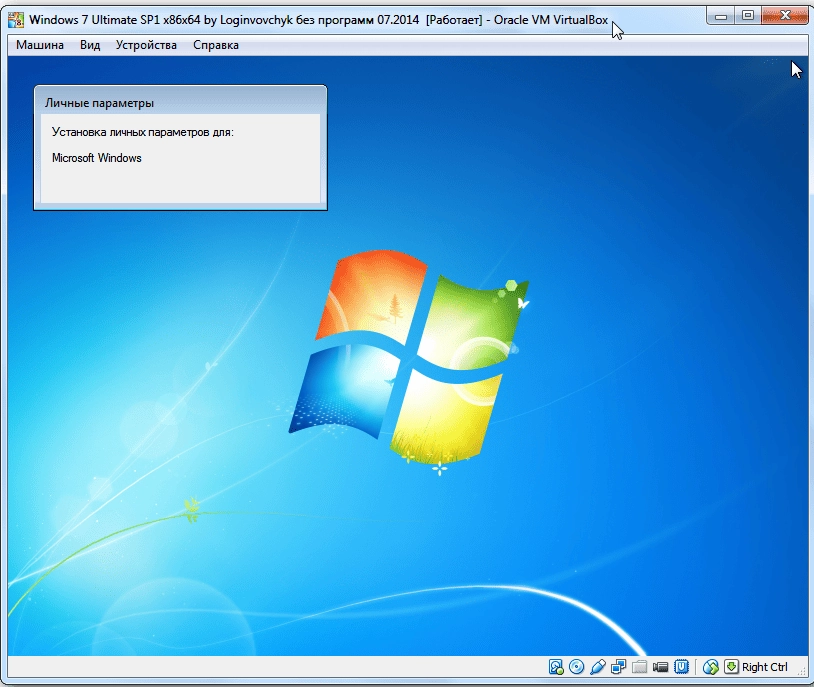Viewport: 814px width, 687px height.
Task: Click the CPU virtualization status icon
Action: [x=681, y=667]
